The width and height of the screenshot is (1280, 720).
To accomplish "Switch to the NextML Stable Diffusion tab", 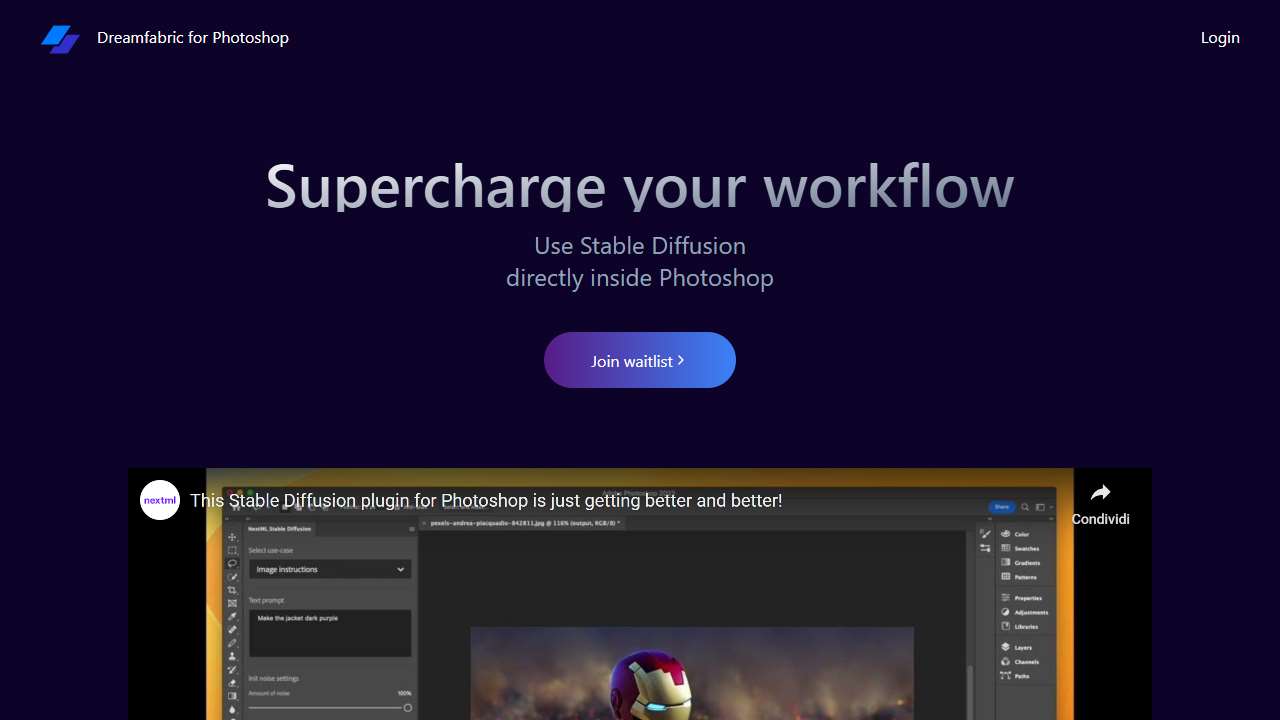I will [279, 528].
